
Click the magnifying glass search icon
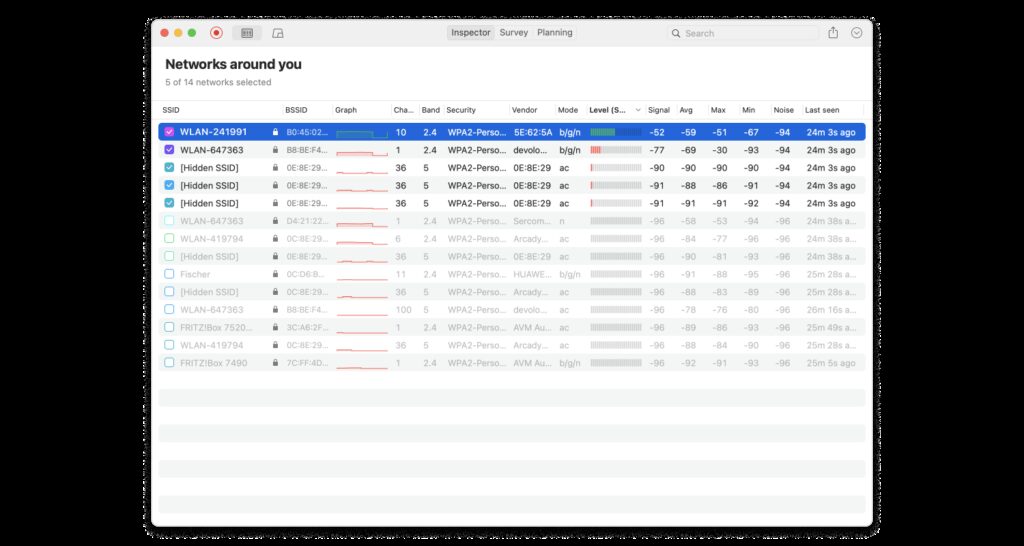tap(677, 33)
